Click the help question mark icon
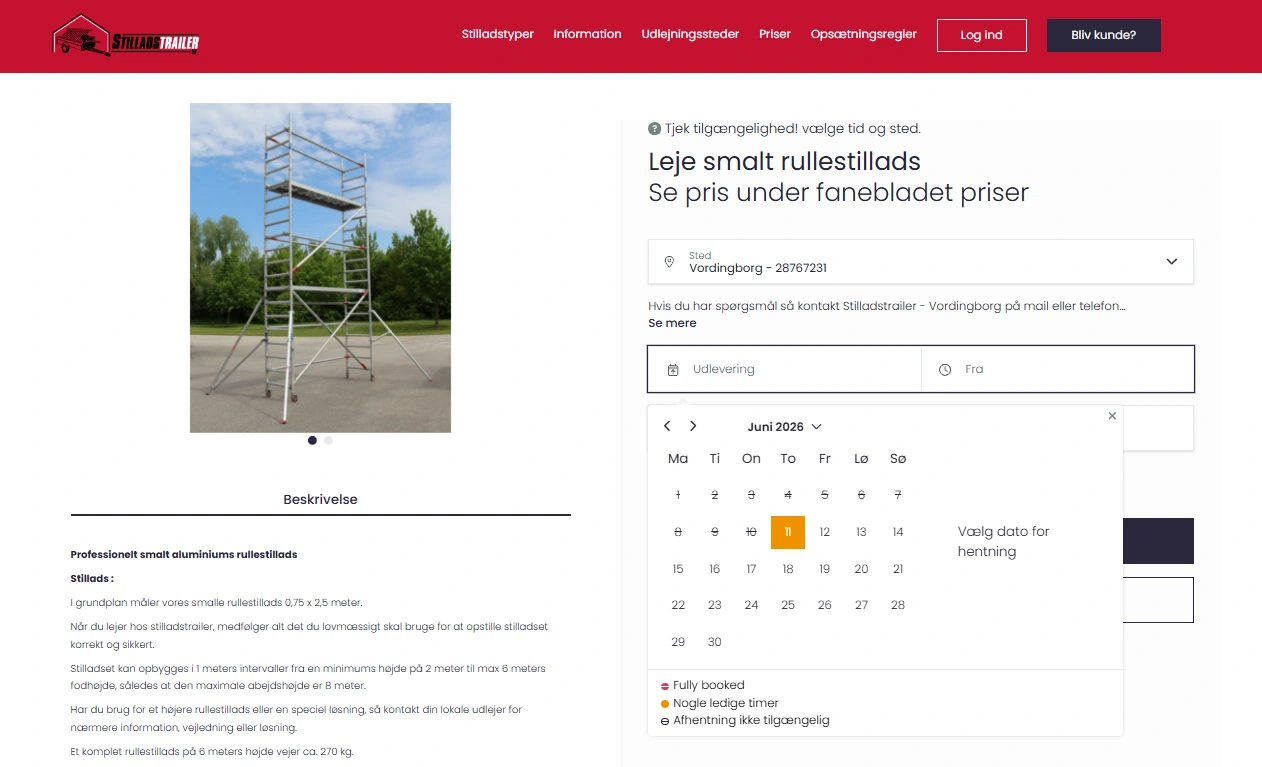Viewport: 1262px width, 767px height. point(654,129)
